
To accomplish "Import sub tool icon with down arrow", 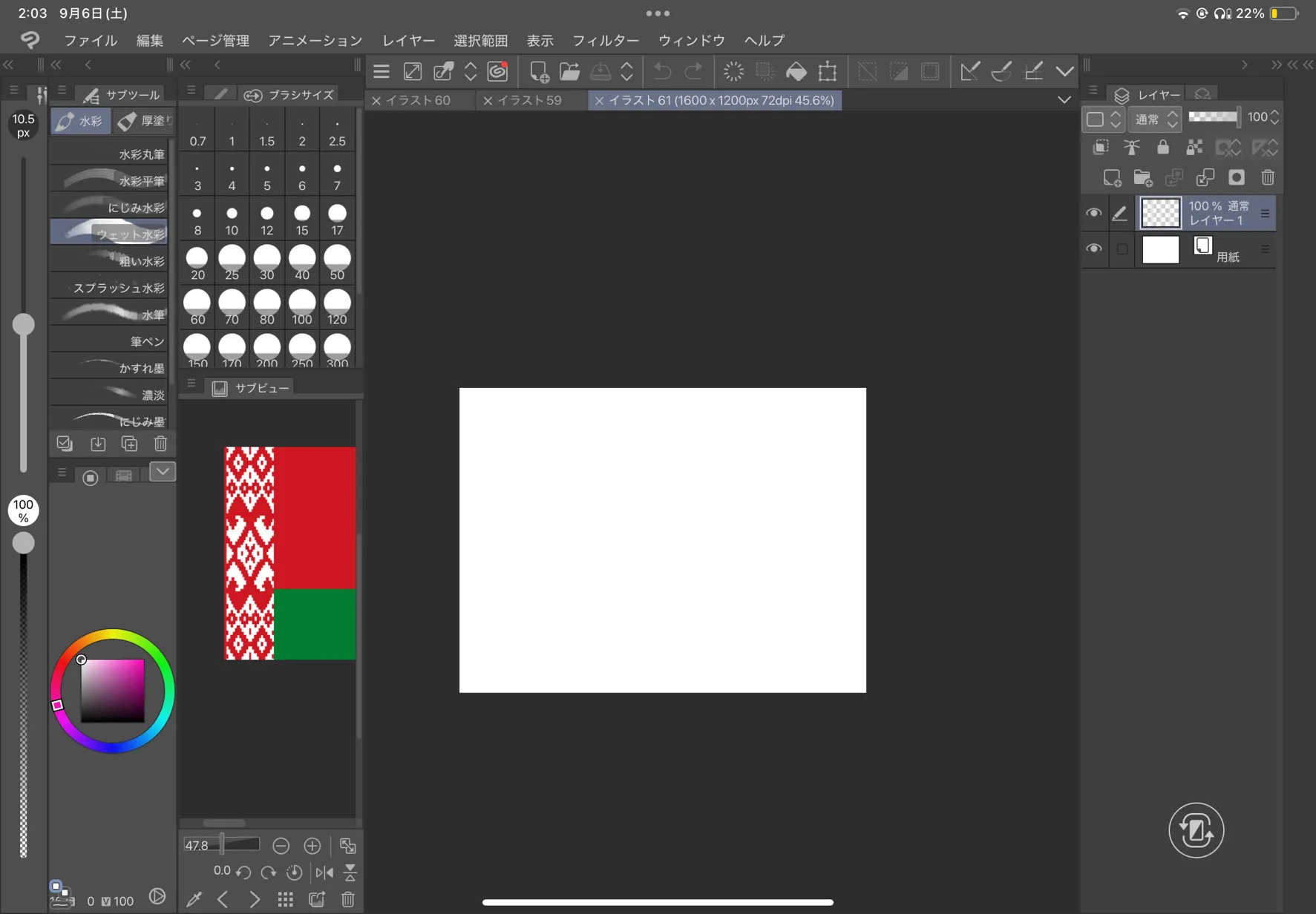I will click(98, 444).
